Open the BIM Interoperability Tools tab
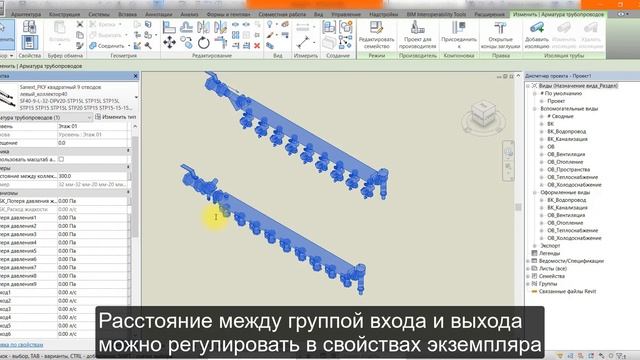The image size is (640, 360). [436, 14]
